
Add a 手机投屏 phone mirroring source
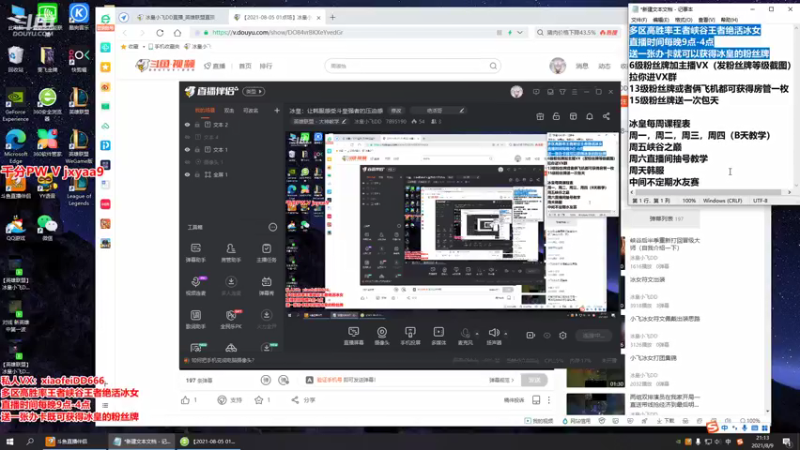pyautogui.click(x=410, y=336)
